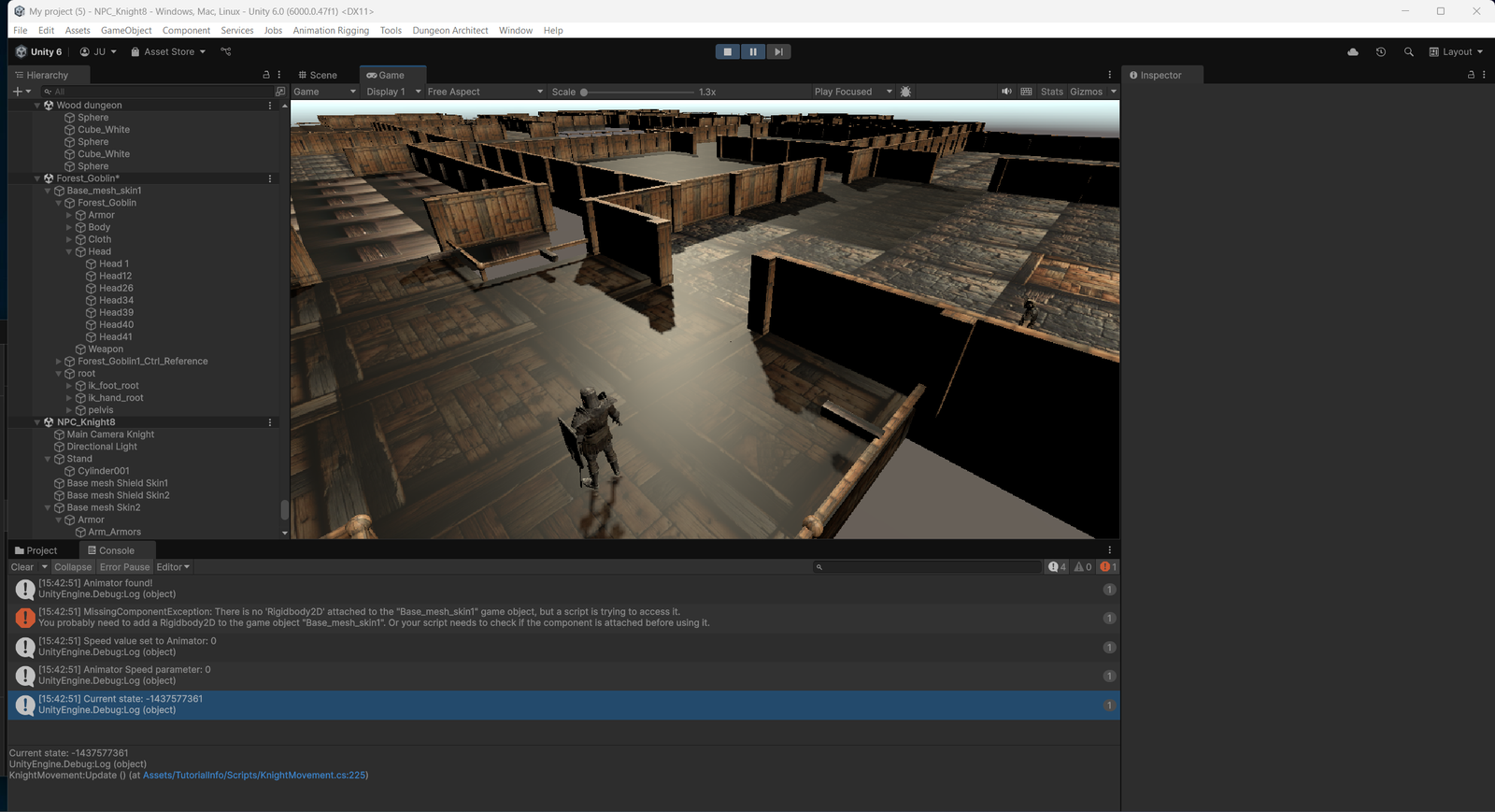The height and width of the screenshot is (812, 1495).
Task: Click the Clear button in Console
Action: (x=22, y=567)
